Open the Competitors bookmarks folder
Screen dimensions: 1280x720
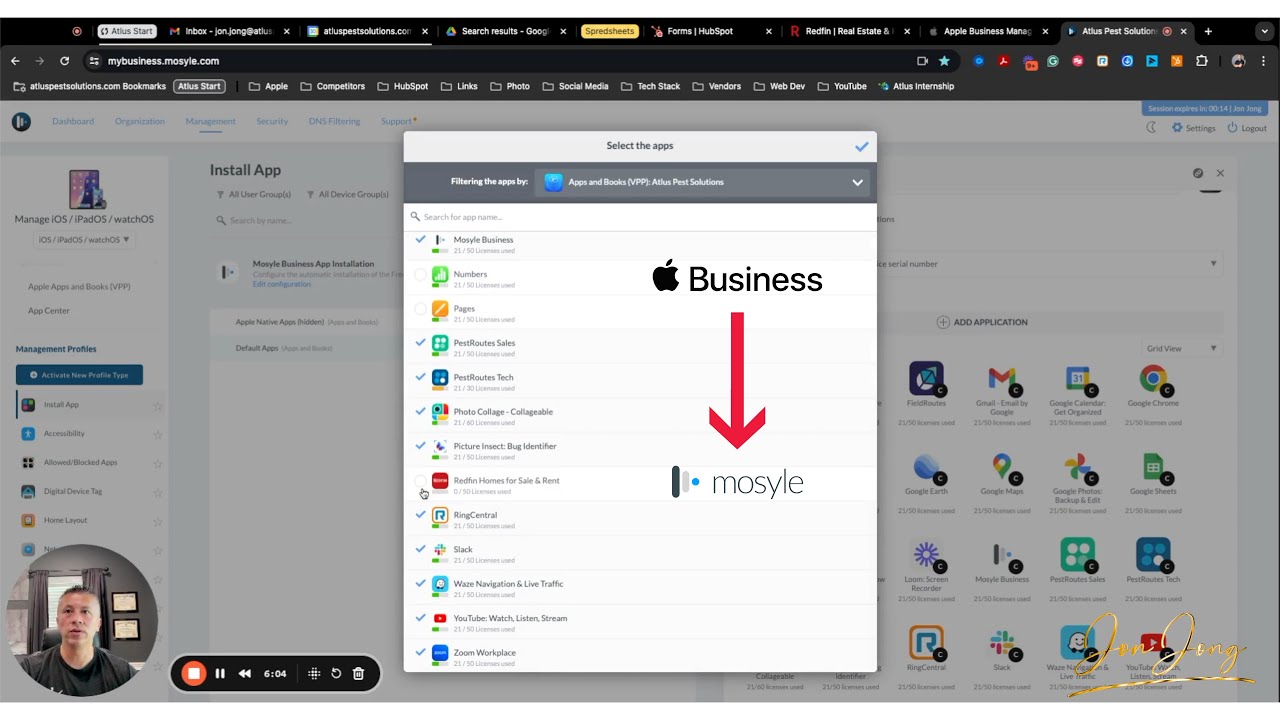pyautogui.click(x=333, y=86)
